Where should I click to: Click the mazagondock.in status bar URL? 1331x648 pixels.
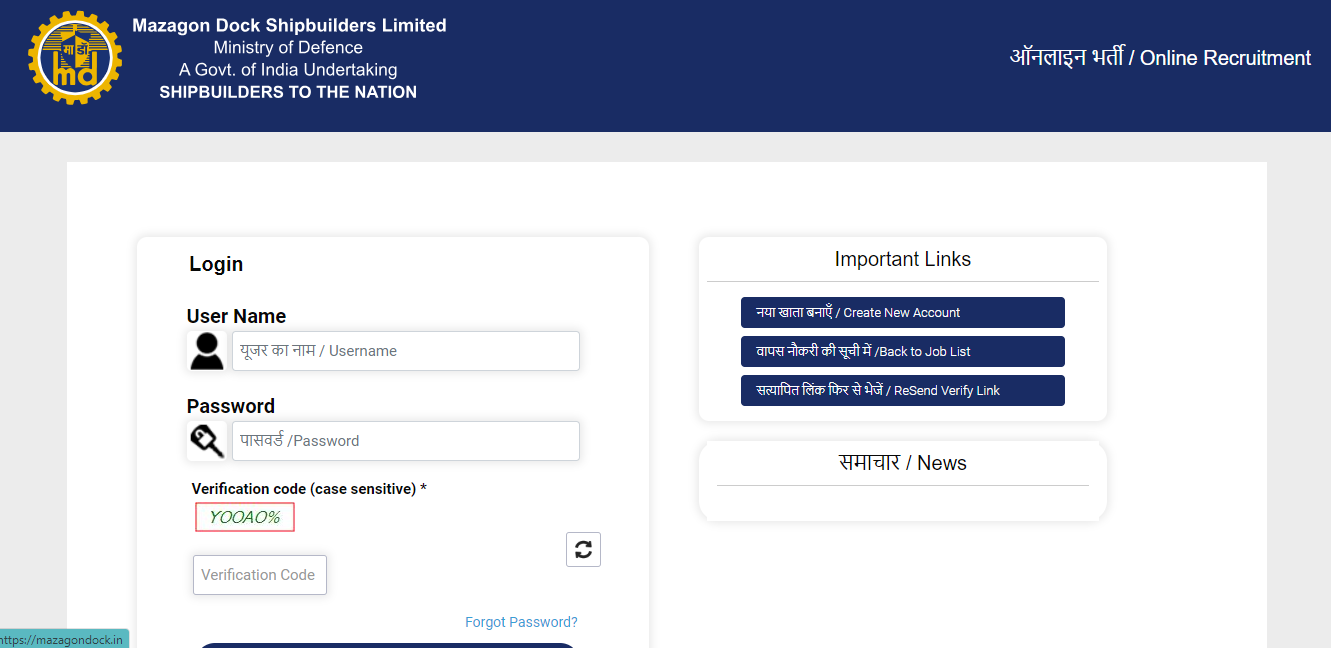click(x=62, y=639)
